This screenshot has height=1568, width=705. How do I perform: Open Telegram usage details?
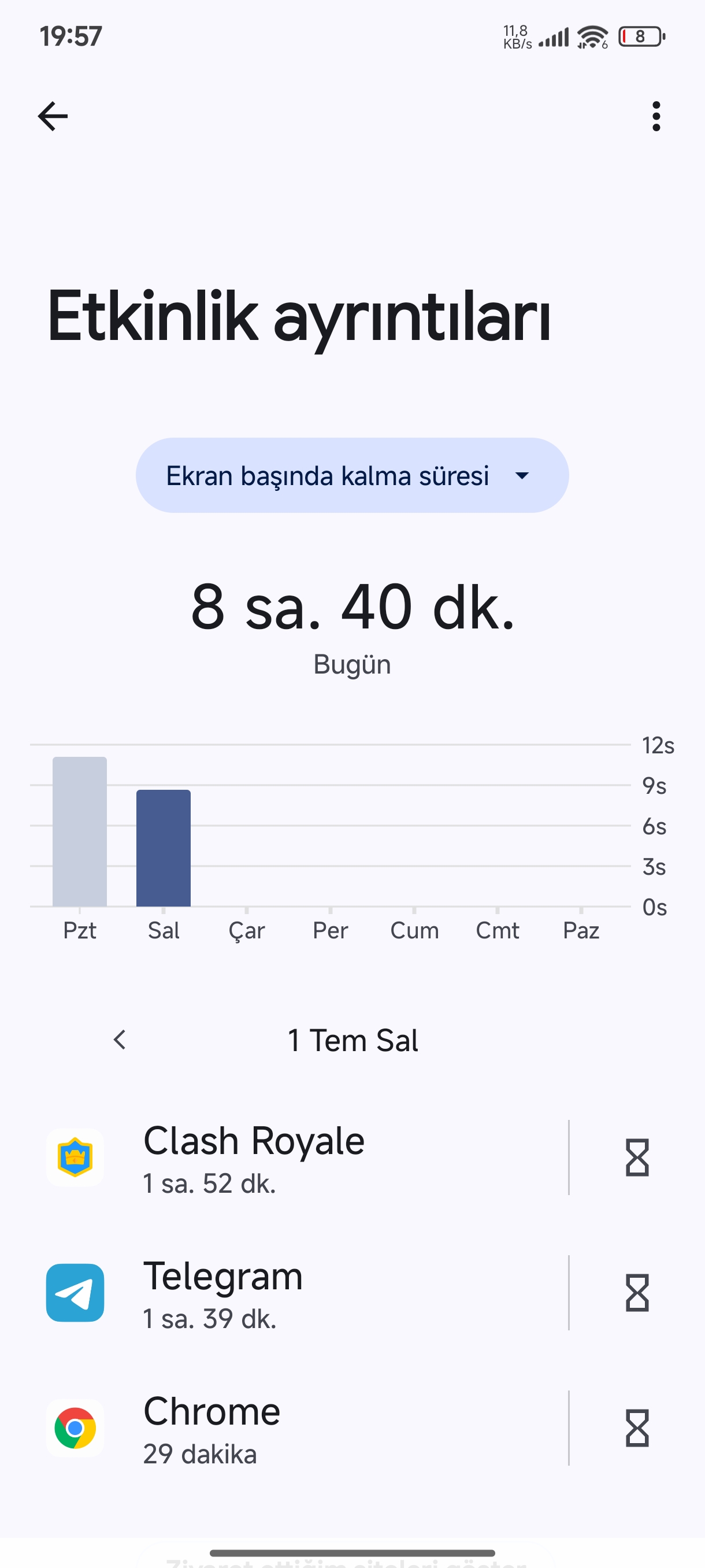click(x=304, y=1292)
